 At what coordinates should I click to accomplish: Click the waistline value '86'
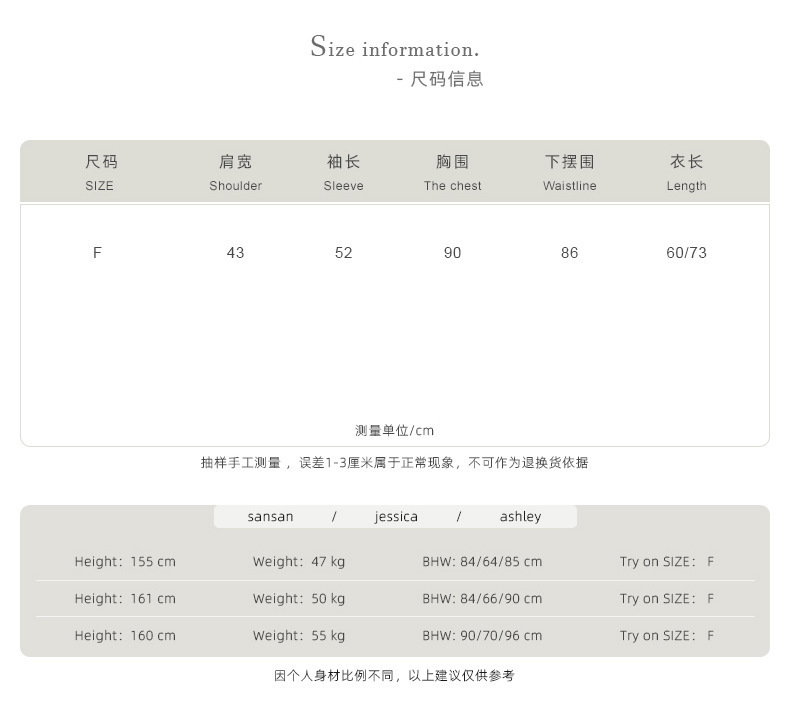tap(569, 252)
